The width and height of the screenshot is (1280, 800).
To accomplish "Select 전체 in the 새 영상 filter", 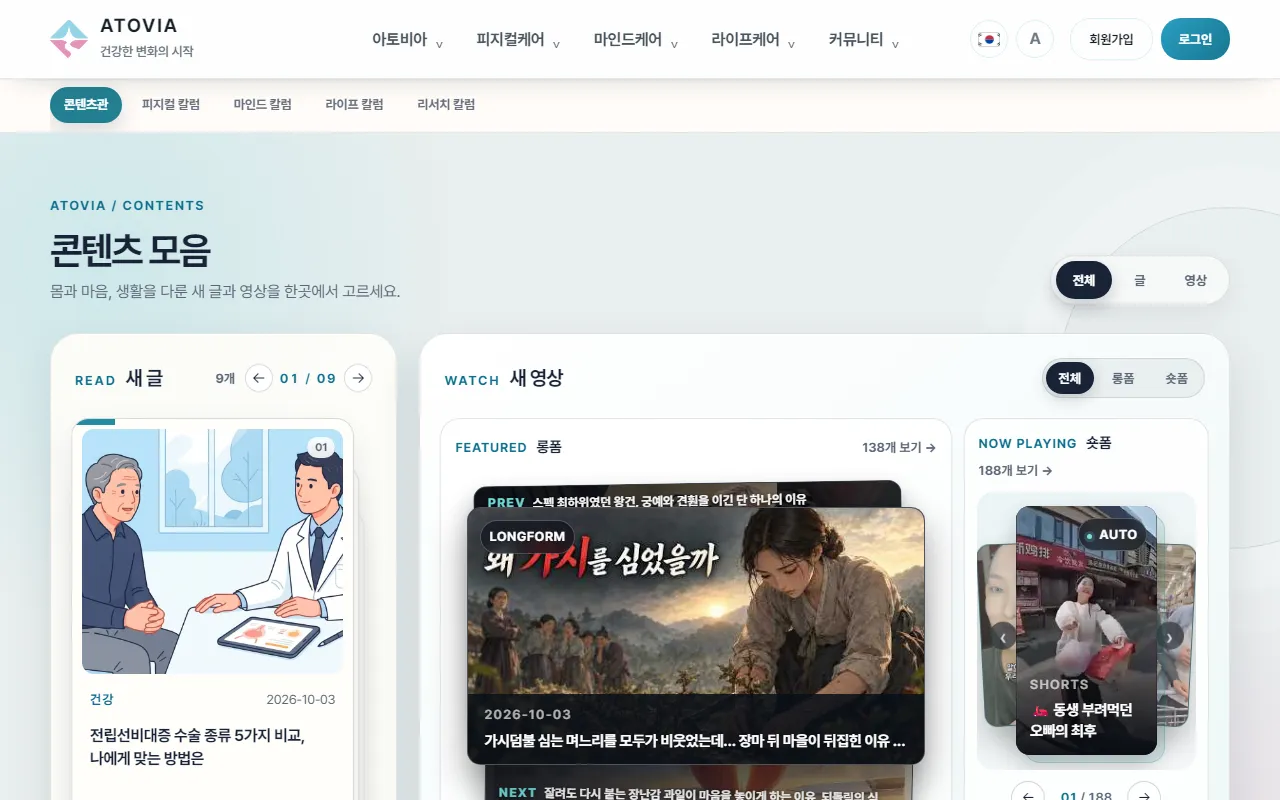I will (1070, 378).
